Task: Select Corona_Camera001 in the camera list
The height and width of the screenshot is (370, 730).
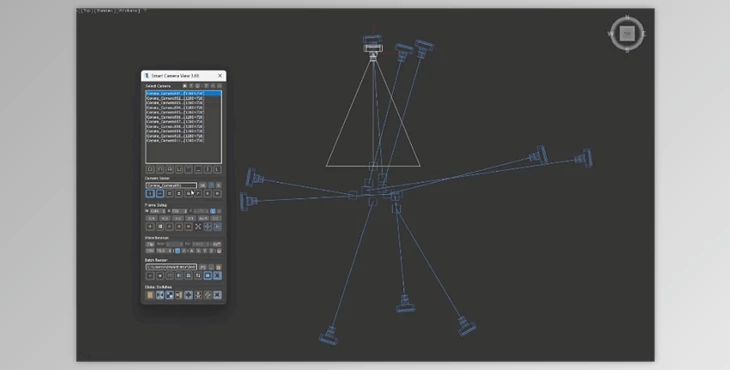Action: pyautogui.click(x=183, y=94)
